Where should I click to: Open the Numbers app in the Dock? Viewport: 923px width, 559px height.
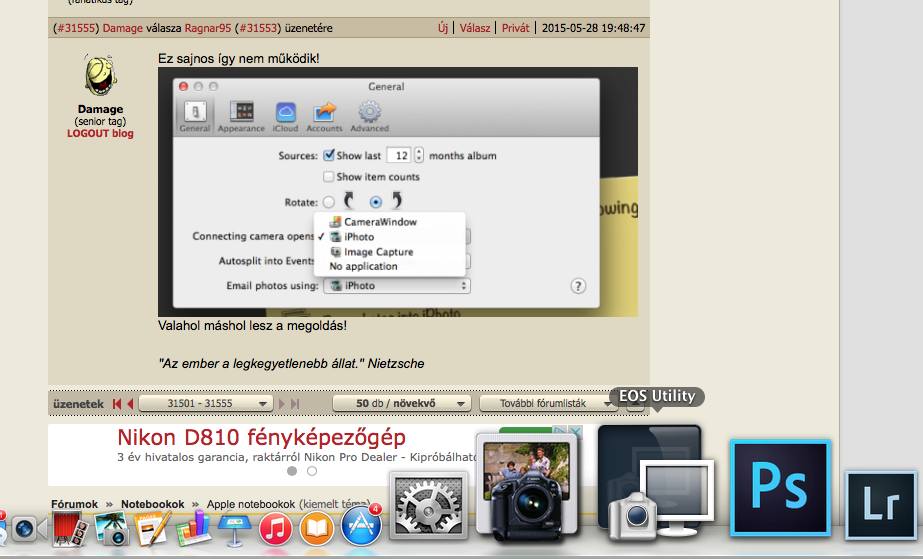(x=194, y=528)
